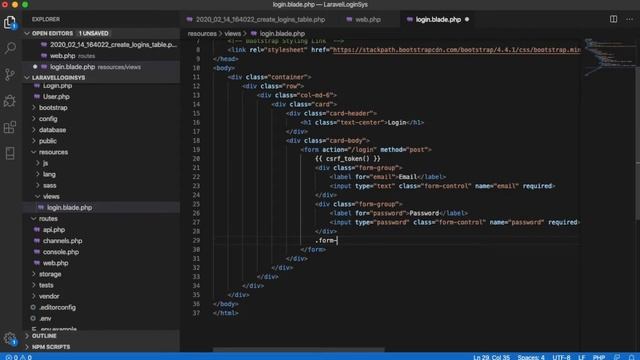Viewport: 640px width, 360px height.
Task: Expand the Outline panel
Action: (44, 336)
